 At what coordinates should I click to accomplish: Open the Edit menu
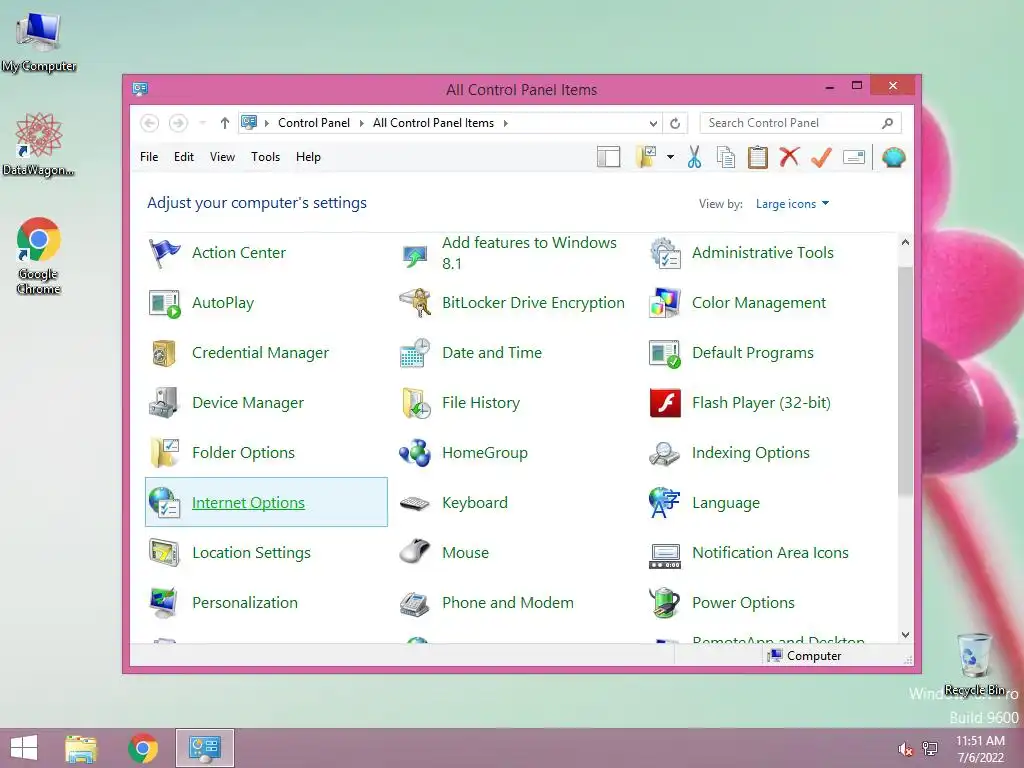pyautogui.click(x=184, y=157)
